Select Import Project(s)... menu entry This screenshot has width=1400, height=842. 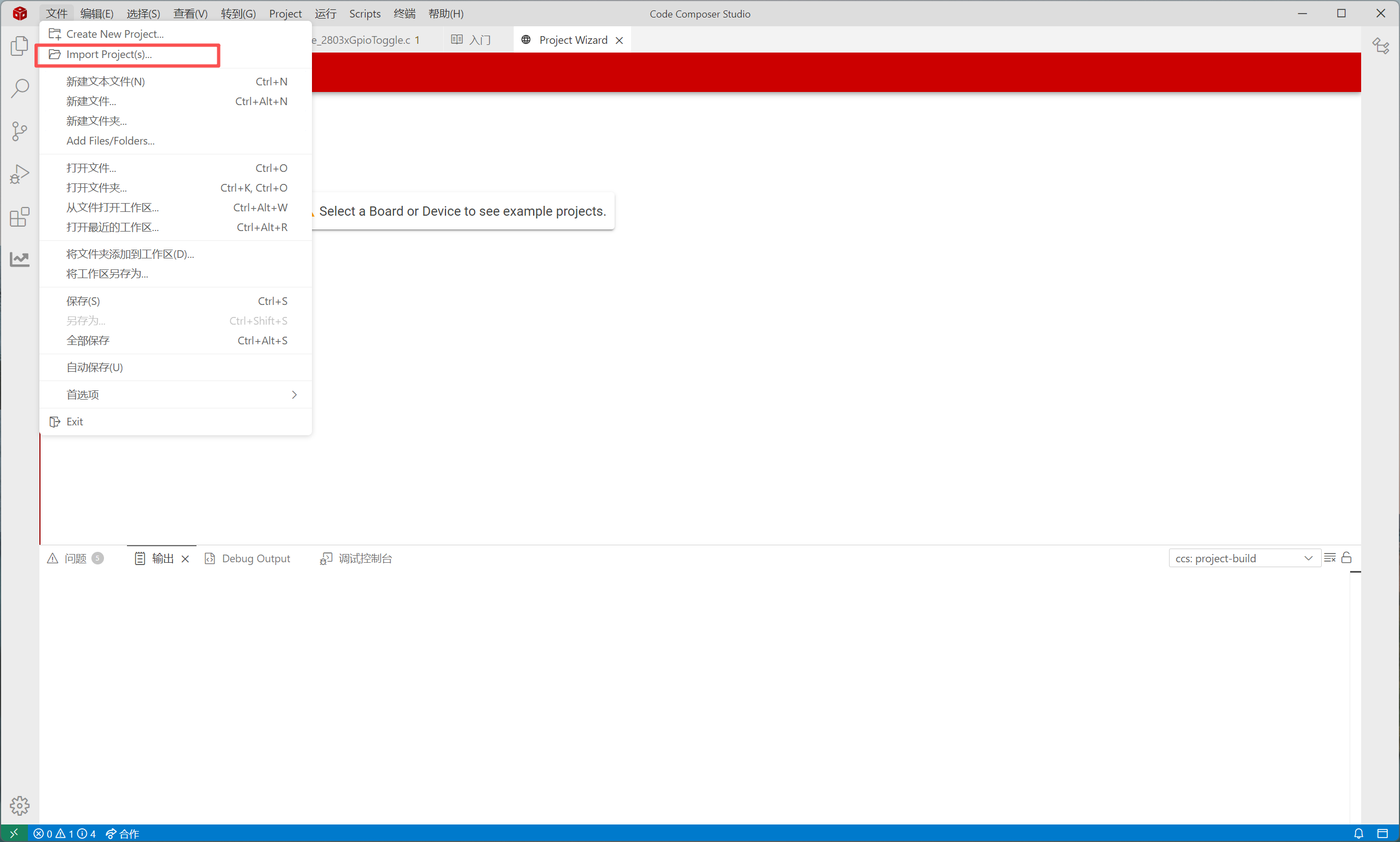click(x=109, y=54)
